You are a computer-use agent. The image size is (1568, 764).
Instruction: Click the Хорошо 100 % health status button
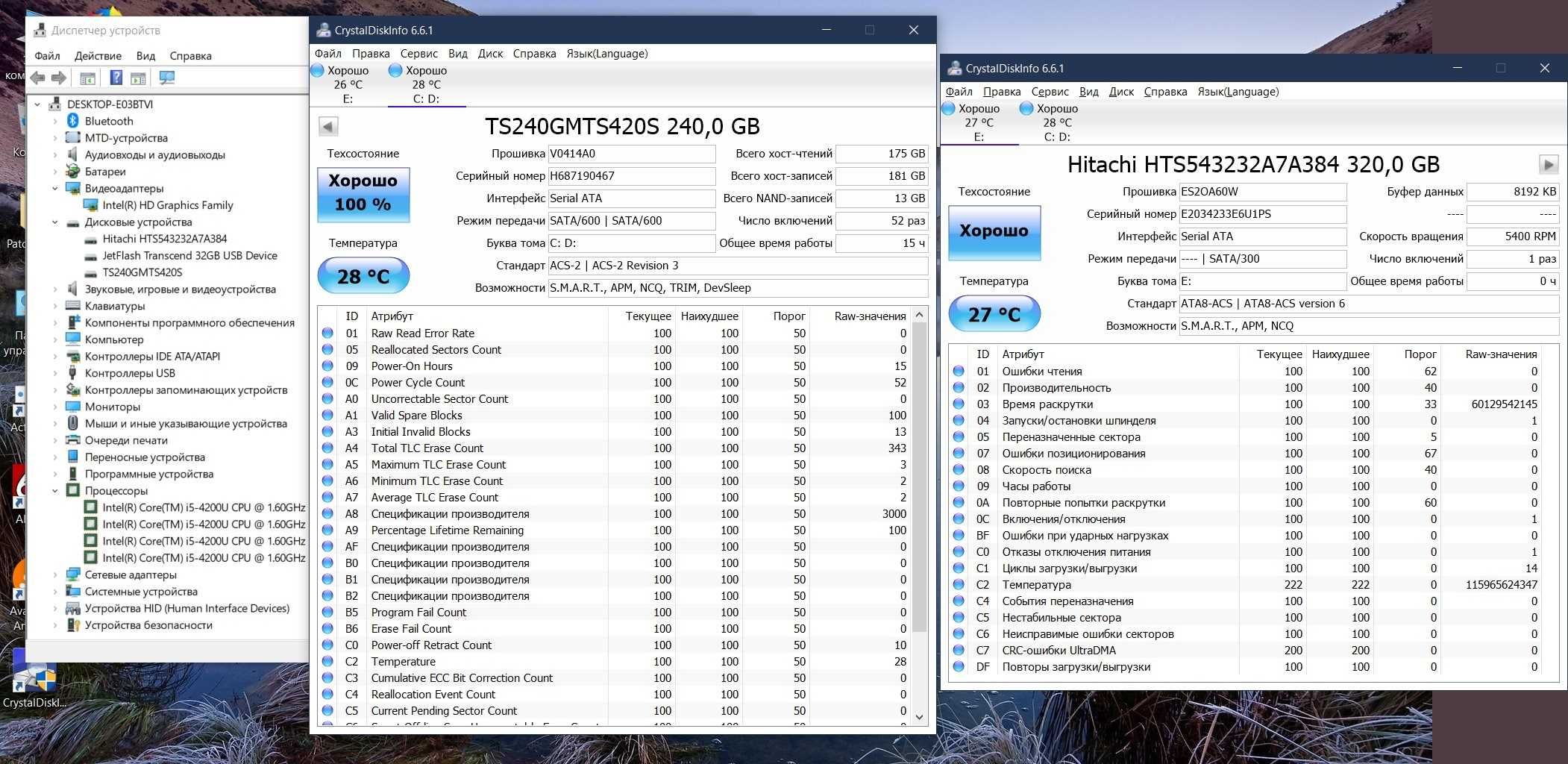(363, 195)
